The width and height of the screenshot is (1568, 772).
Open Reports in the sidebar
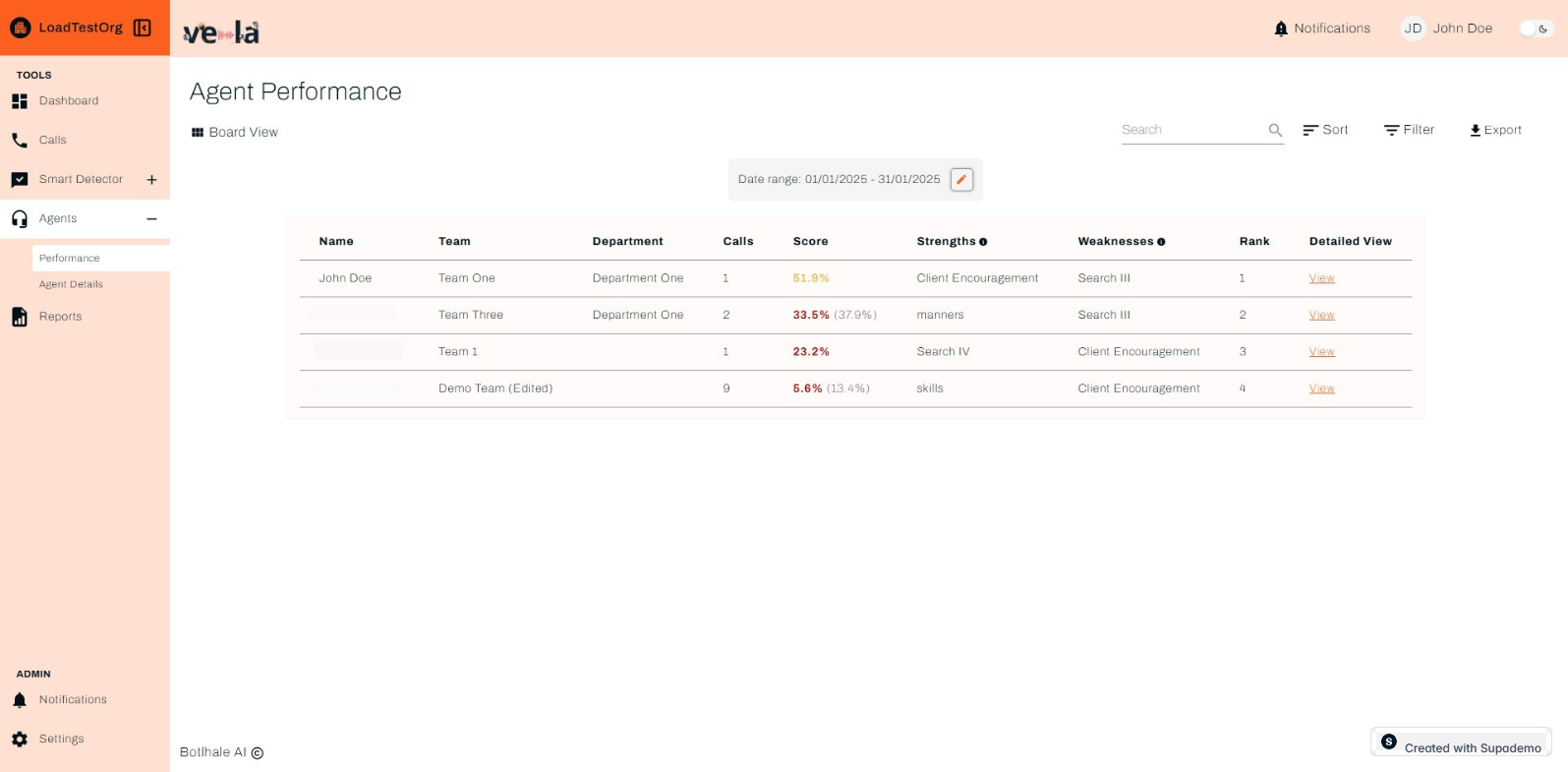click(x=60, y=317)
